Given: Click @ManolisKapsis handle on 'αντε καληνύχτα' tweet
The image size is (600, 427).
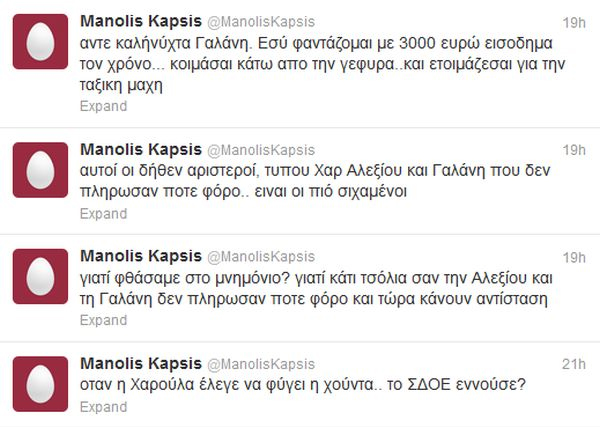Looking at the screenshot, I should pyautogui.click(x=260, y=23).
